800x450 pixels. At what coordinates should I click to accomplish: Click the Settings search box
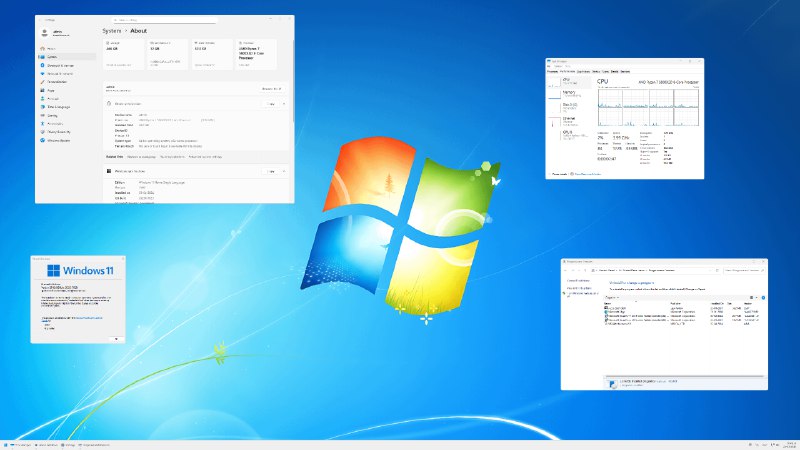165,20
